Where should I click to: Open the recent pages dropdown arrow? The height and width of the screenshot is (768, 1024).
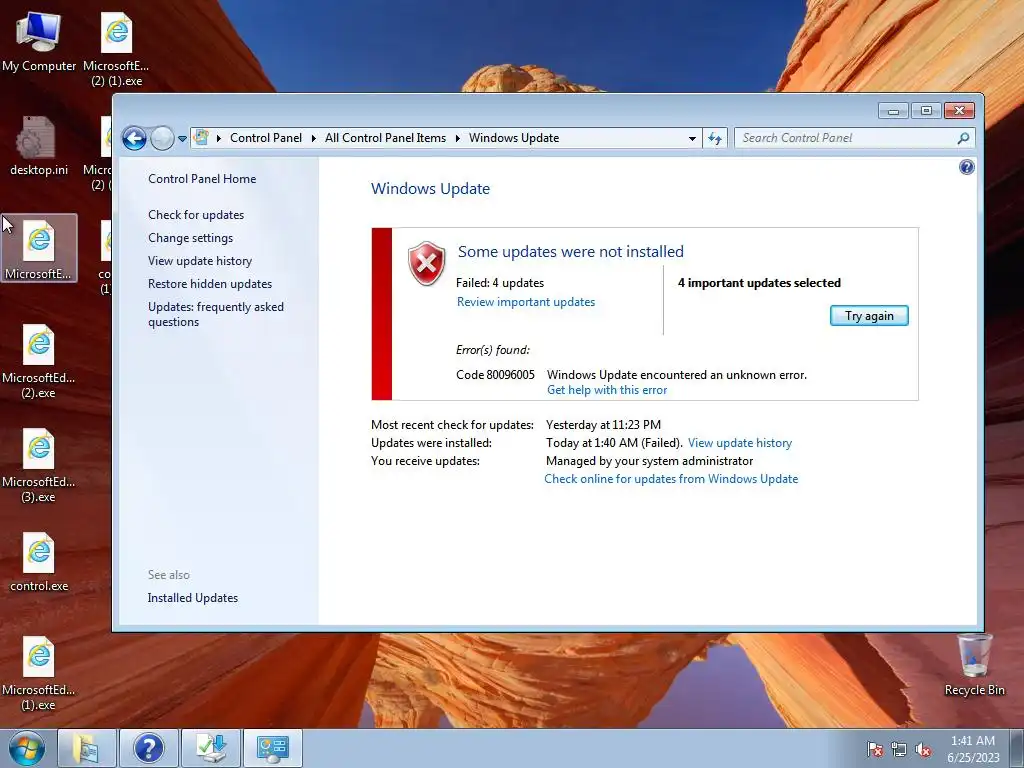pyautogui.click(x=182, y=138)
